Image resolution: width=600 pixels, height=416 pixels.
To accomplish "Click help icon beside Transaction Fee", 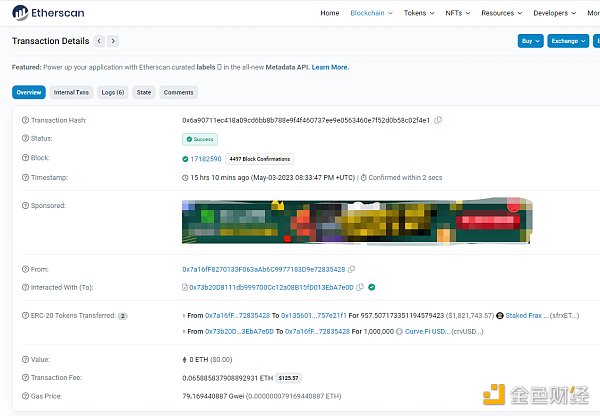I will click(22, 378).
